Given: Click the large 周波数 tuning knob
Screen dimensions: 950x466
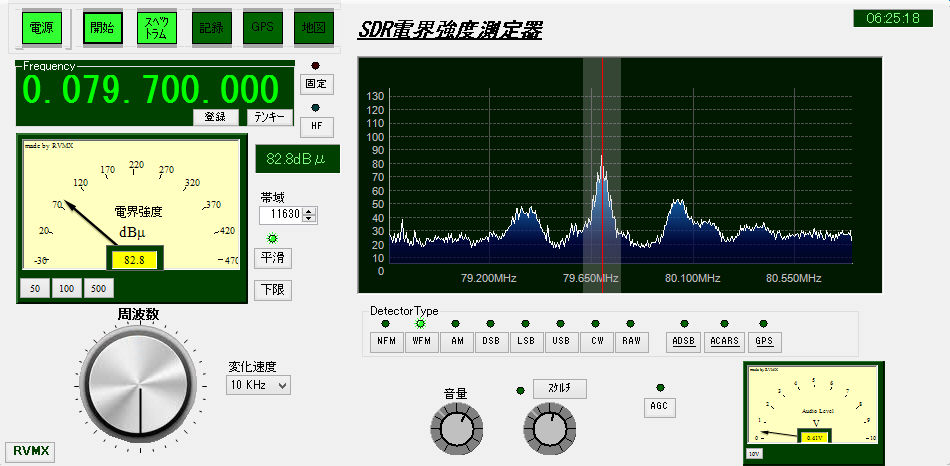Looking at the screenshot, I should [140, 381].
